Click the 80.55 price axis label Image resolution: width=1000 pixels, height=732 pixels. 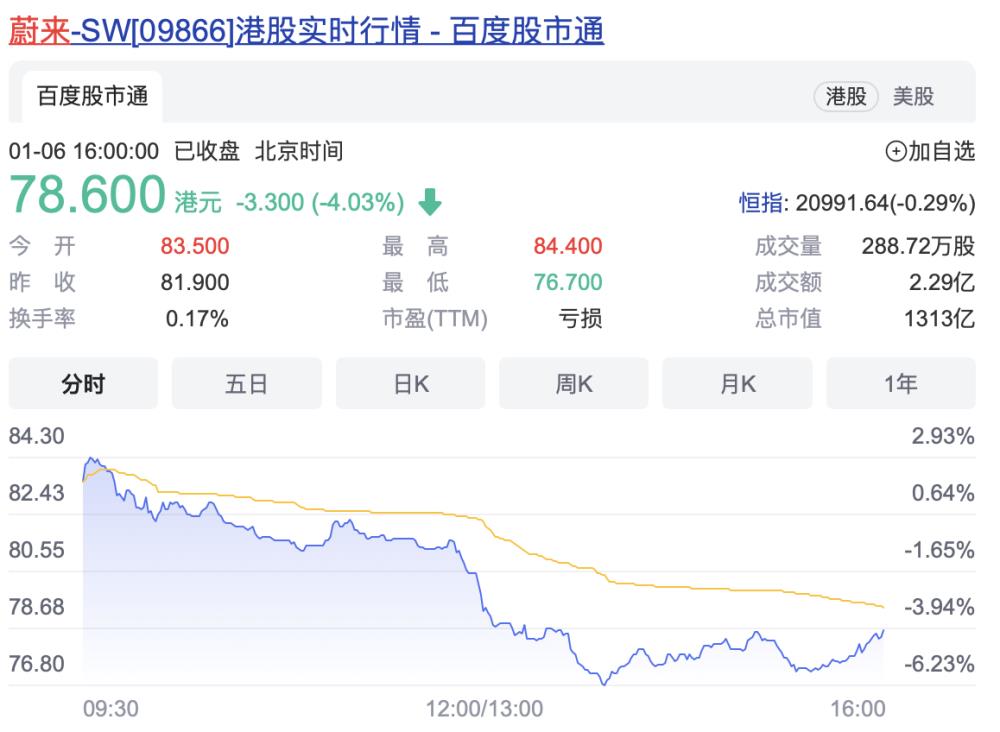36,550
